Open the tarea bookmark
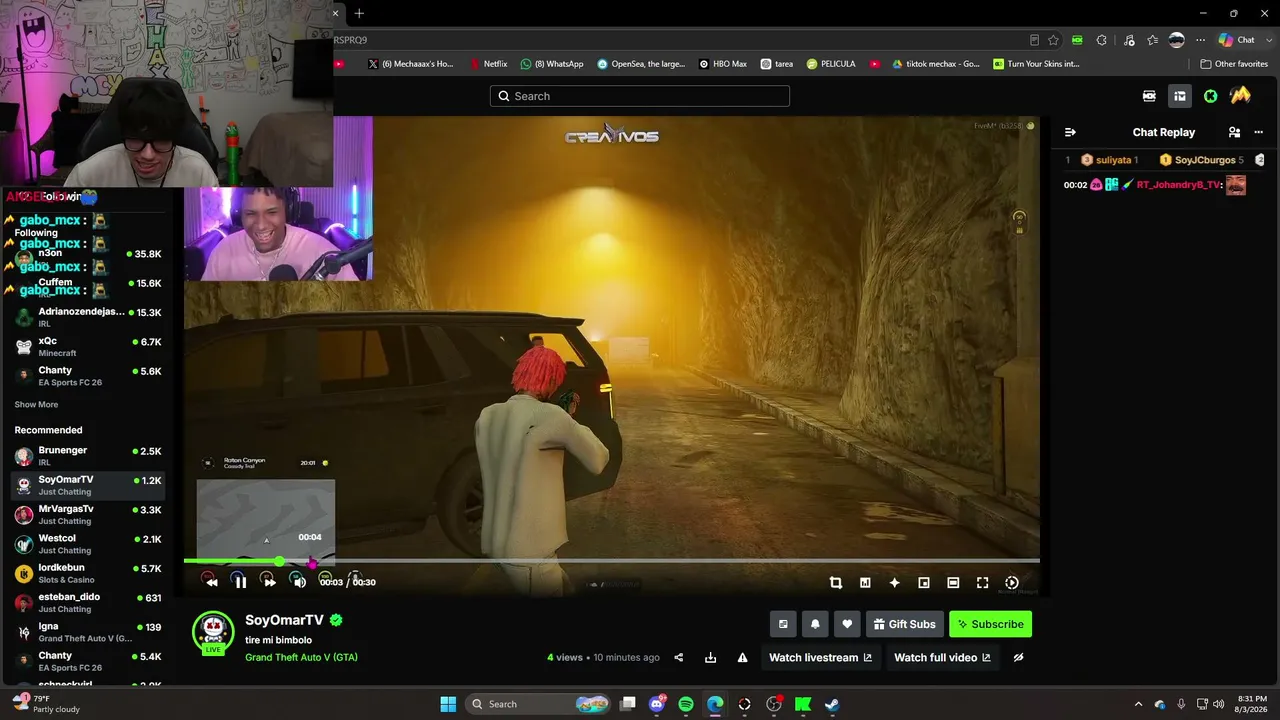The width and height of the screenshot is (1280, 720). coord(777,64)
